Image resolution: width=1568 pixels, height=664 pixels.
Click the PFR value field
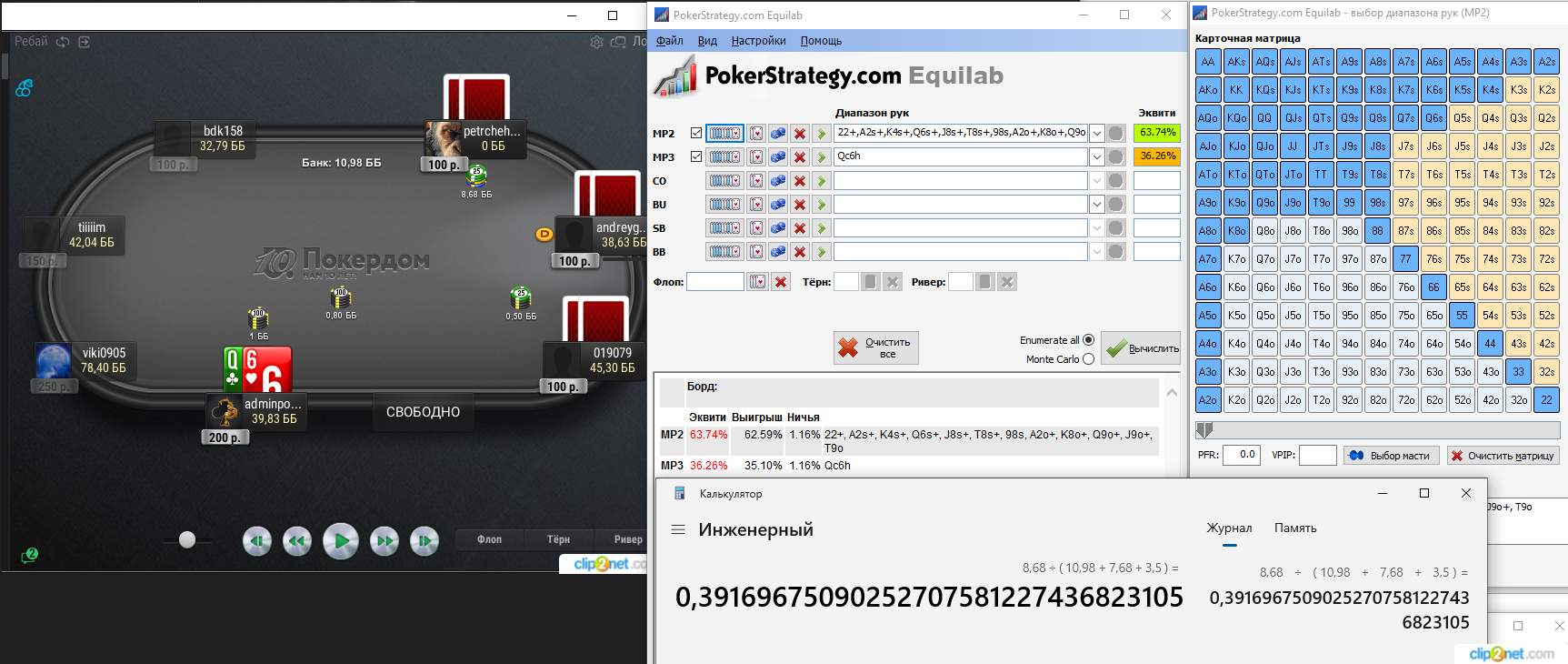tap(1242, 455)
